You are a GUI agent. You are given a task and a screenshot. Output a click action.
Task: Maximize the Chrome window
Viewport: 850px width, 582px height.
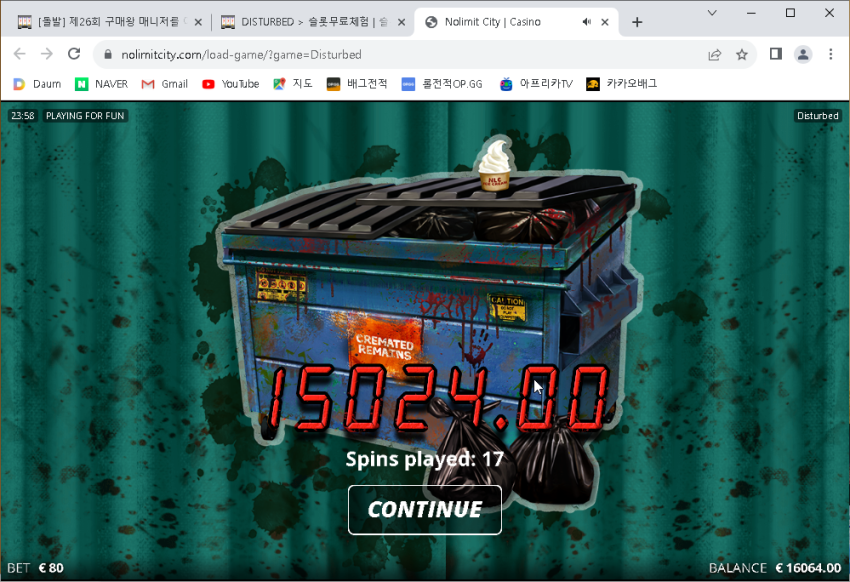pos(790,12)
